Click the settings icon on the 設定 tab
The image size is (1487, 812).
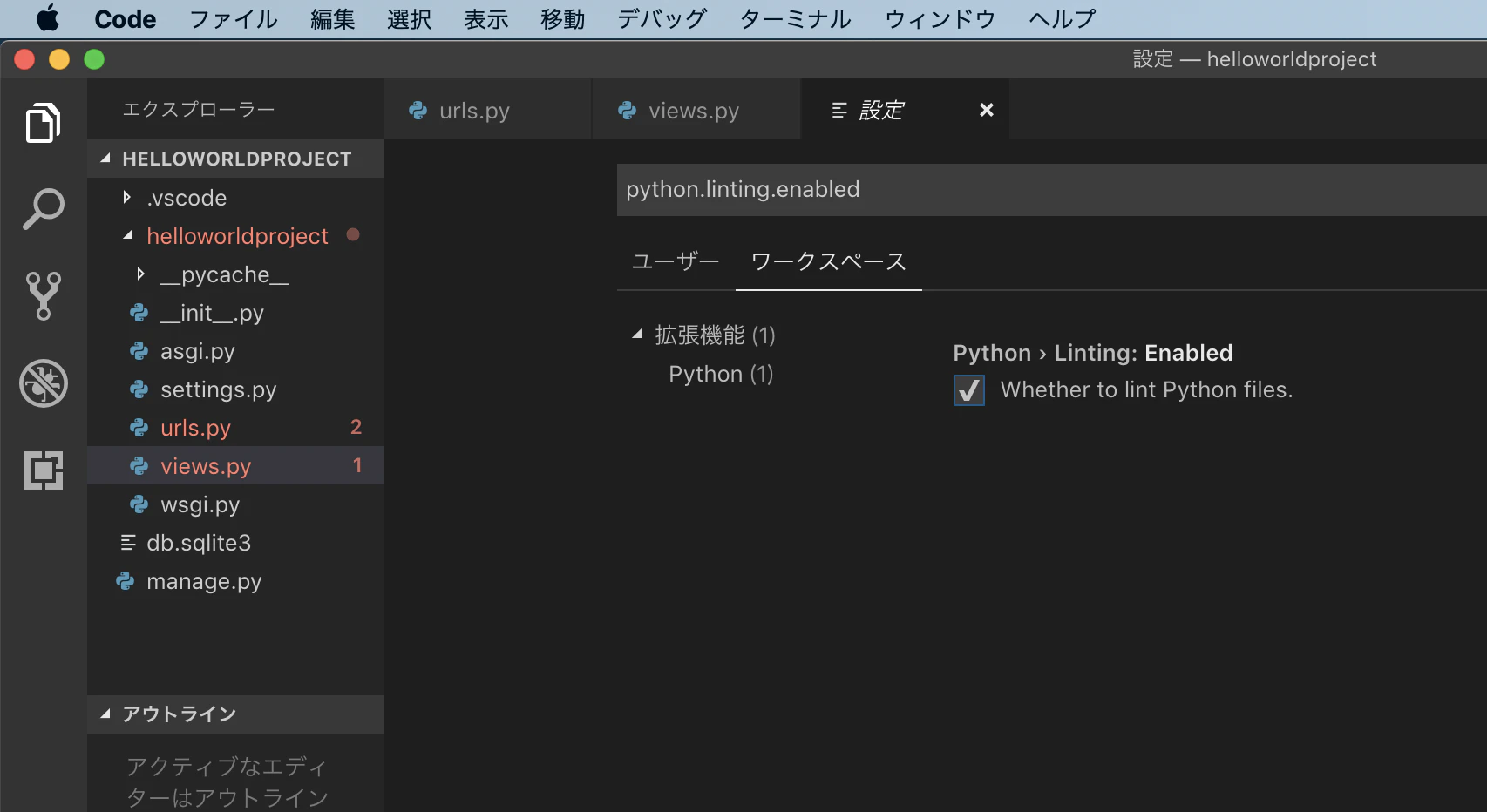[839, 110]
